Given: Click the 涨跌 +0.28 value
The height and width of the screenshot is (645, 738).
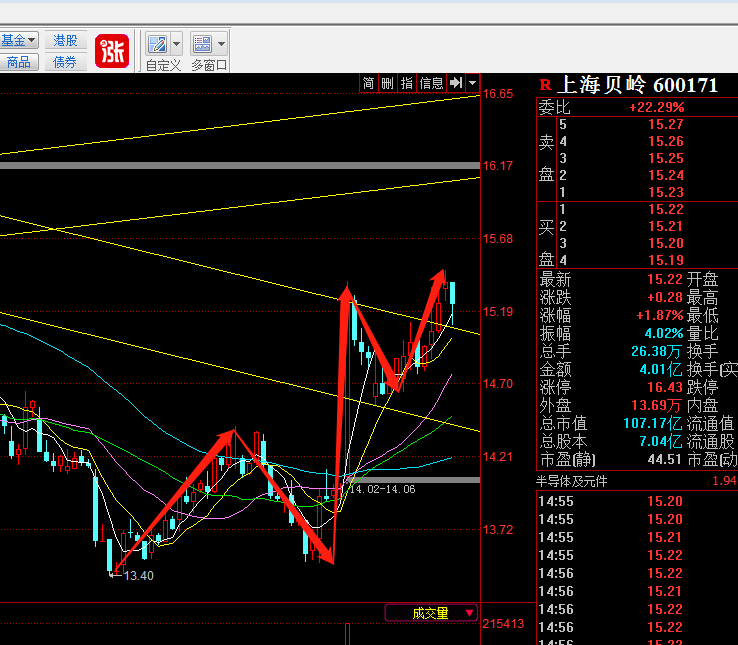Looking at the screenshot, I should pyautogui.click(x=665, y=297).
